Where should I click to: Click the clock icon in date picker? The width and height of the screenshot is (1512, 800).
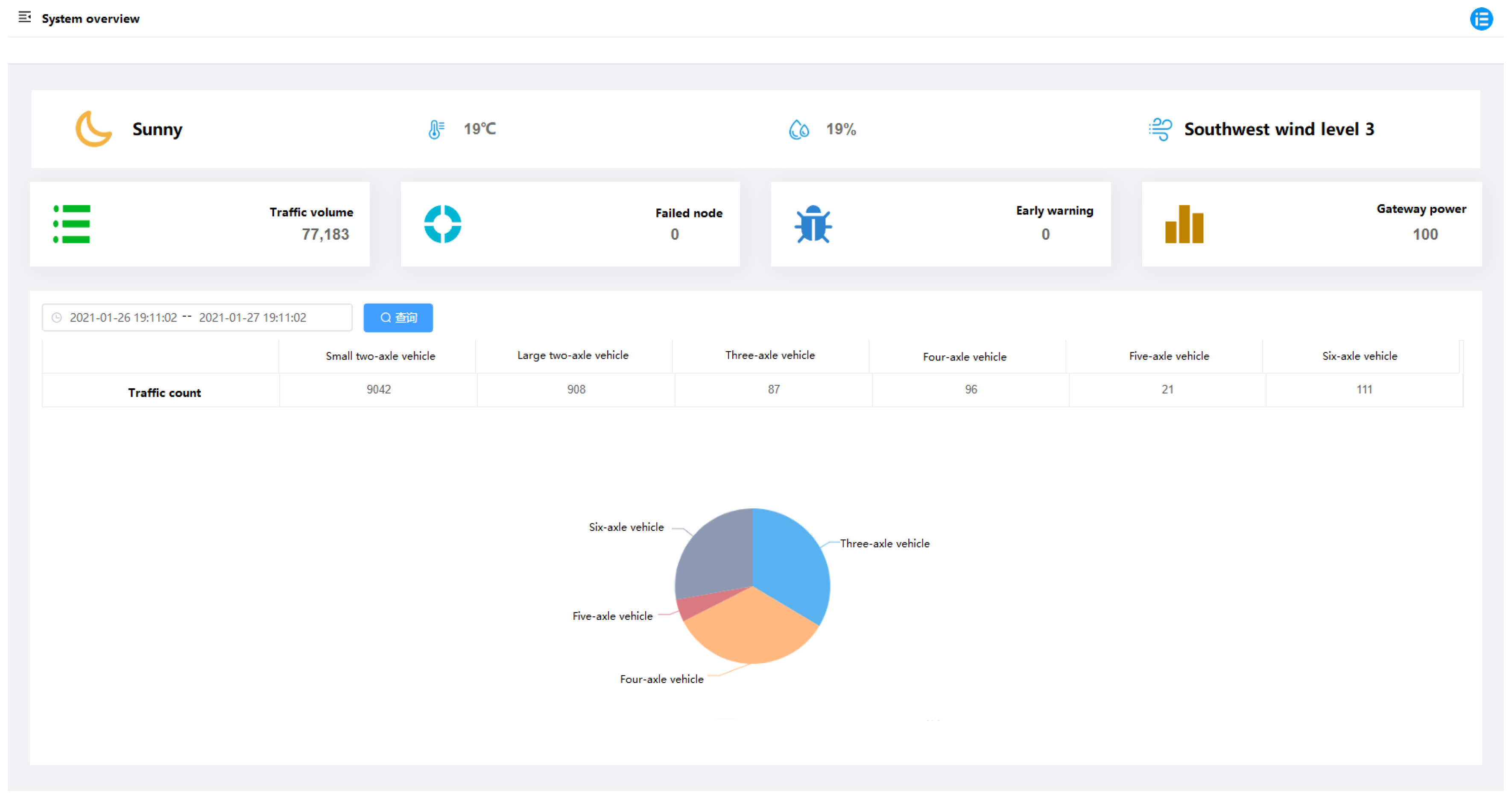[x=57, y=317]
